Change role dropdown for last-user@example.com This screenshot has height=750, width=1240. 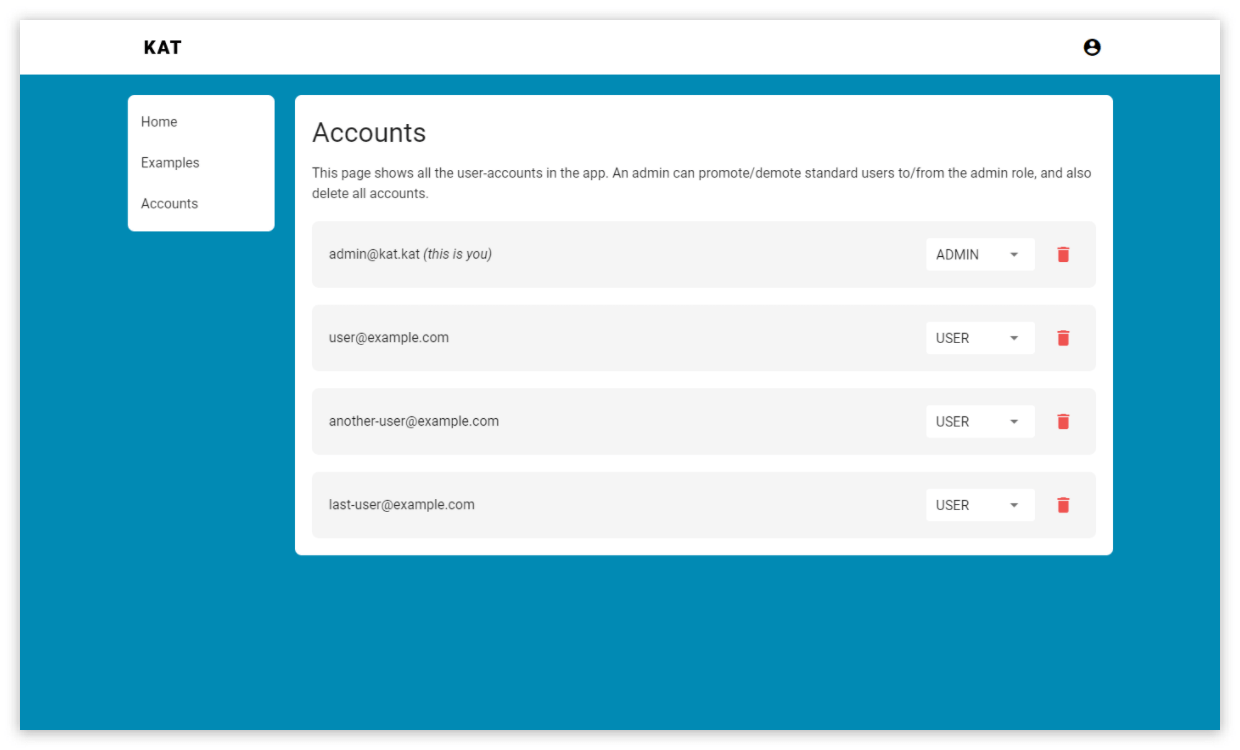[980, 505]
